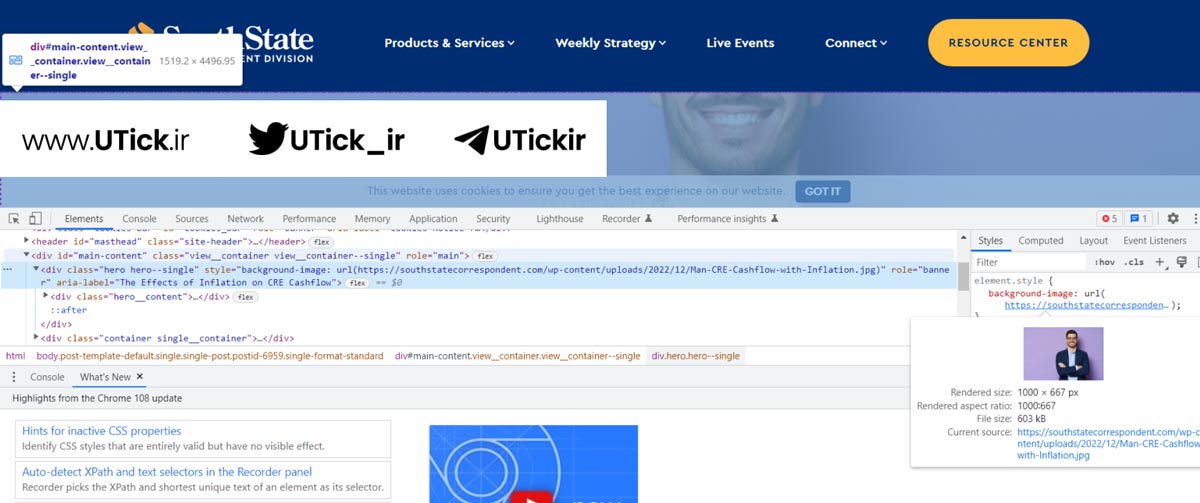This screenshot has height=503, width=1200.
Task: Add a new style rule with plus icon
Action: (1160, 262)
